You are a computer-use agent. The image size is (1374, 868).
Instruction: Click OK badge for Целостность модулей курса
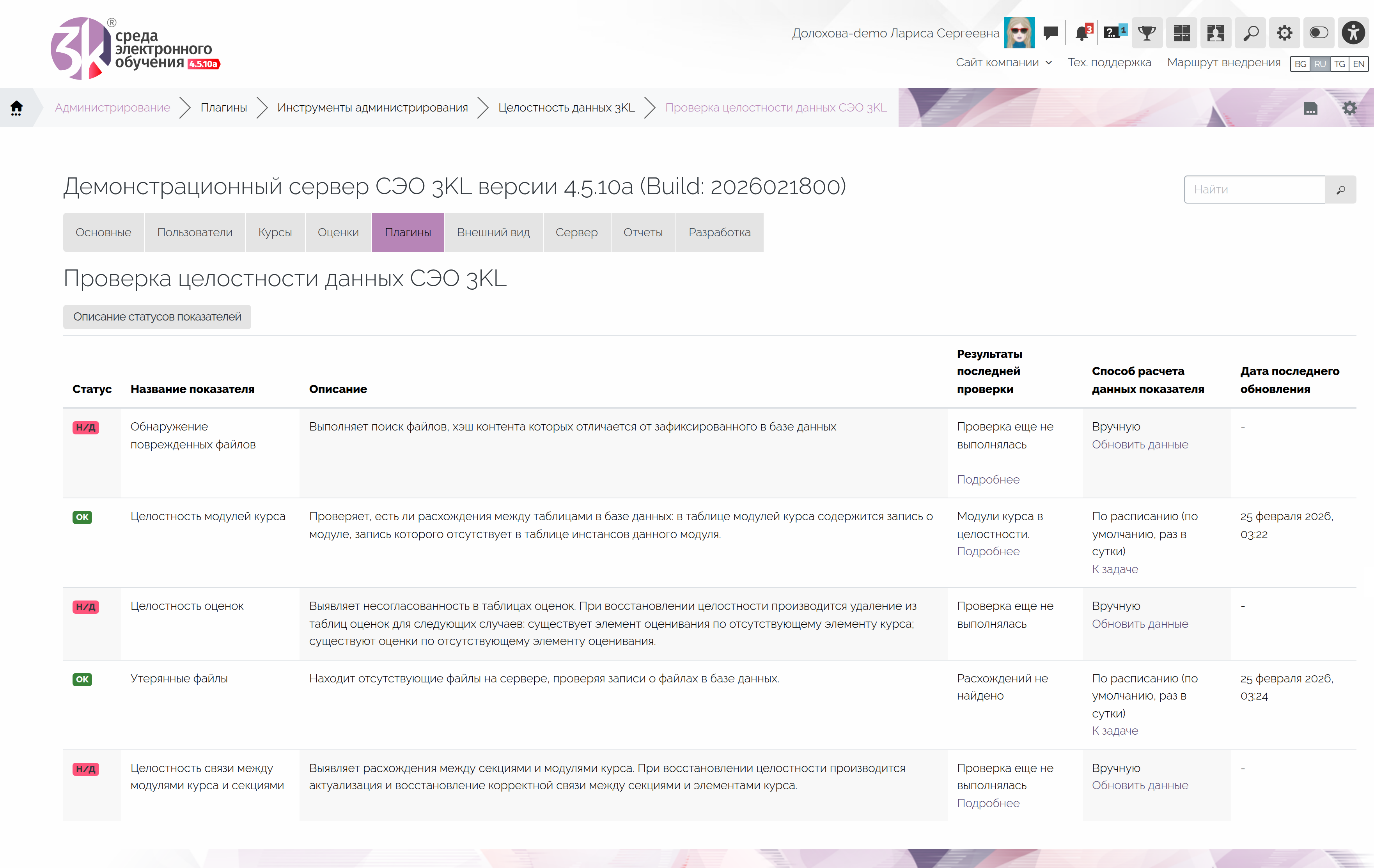point(82,517)
